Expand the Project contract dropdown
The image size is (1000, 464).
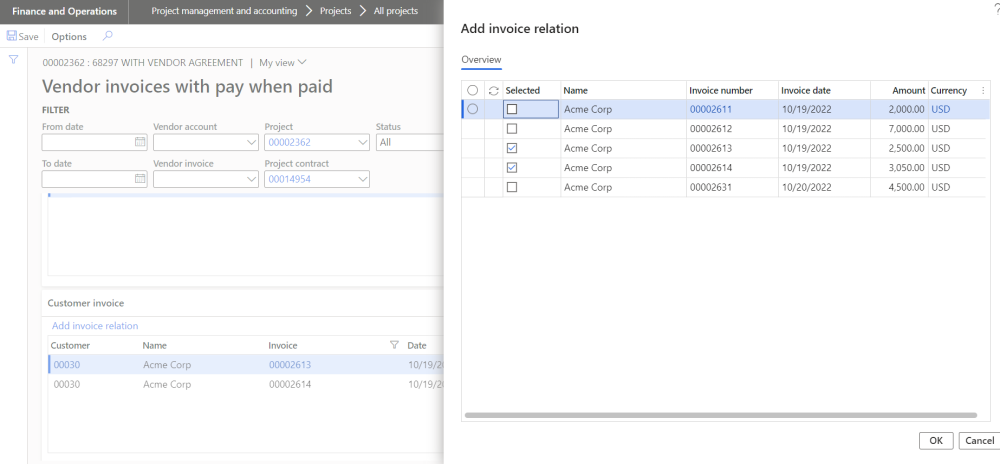pyautogui.click(x=361, y=179)
